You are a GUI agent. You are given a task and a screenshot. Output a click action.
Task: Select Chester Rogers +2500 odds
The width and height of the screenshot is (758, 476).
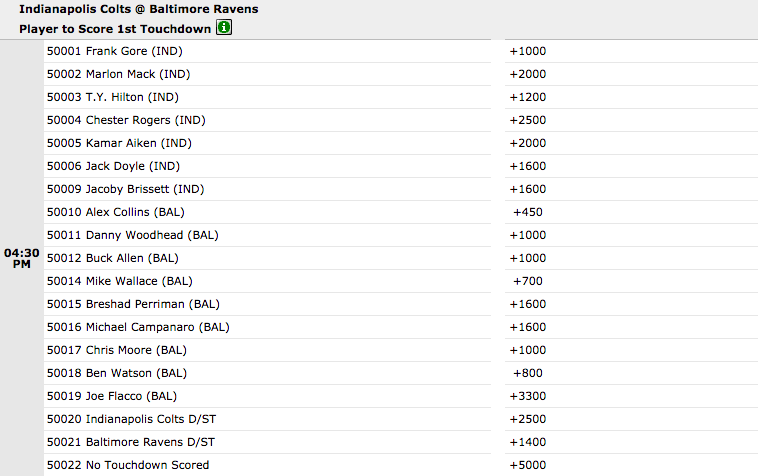tap(528, 120)
